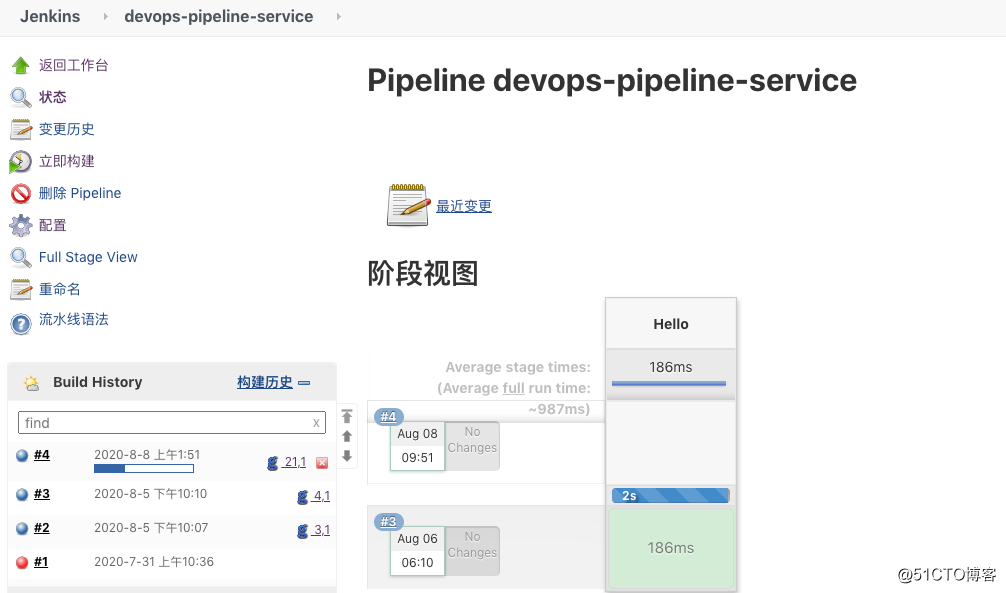Viewport: 1006px width, 593px height.
Task: Click #3 badge in stage view
Action: [389, 522]
